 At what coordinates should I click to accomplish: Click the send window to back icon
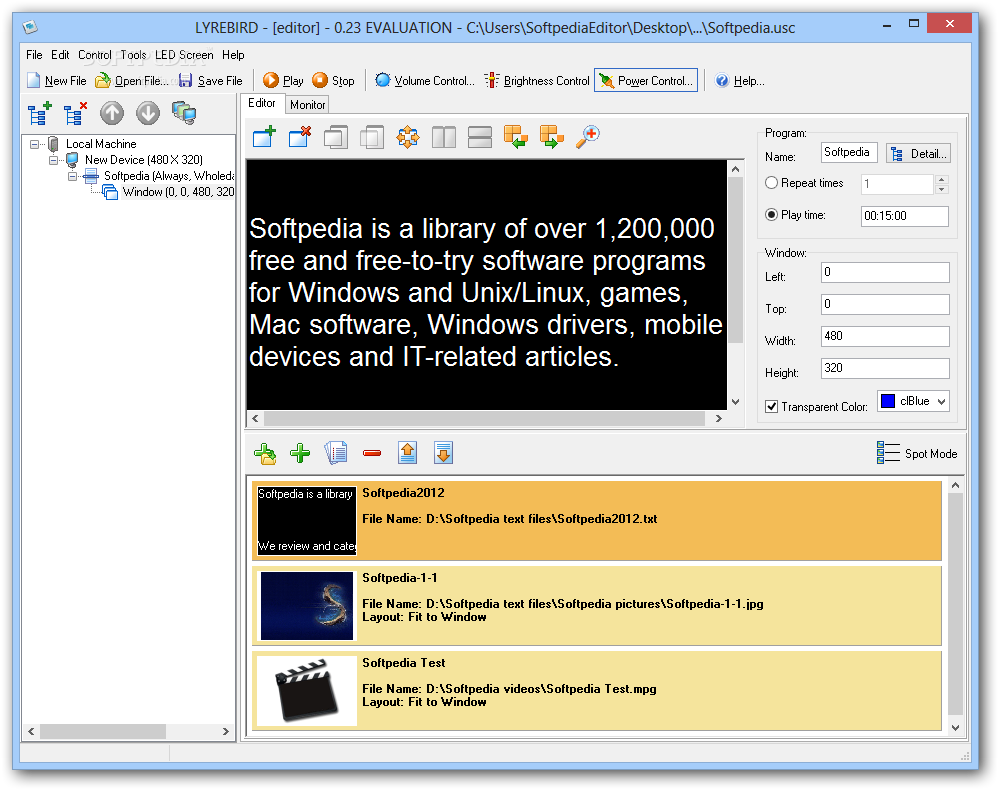pyautogui.click(x=372, y=136)
